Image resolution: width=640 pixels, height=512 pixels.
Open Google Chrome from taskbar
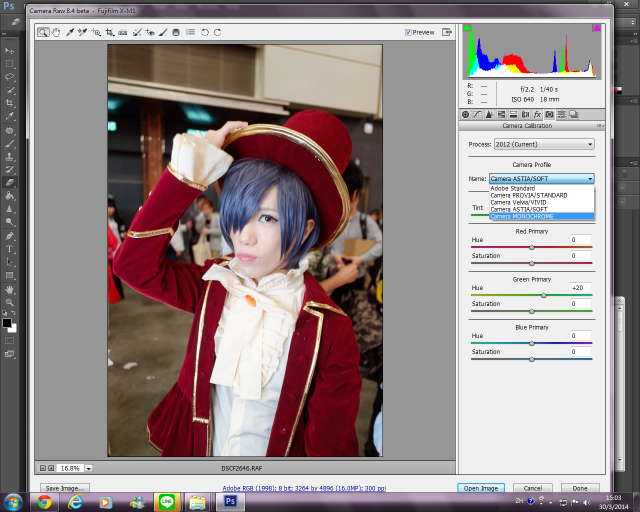click(x=44, y=502)
